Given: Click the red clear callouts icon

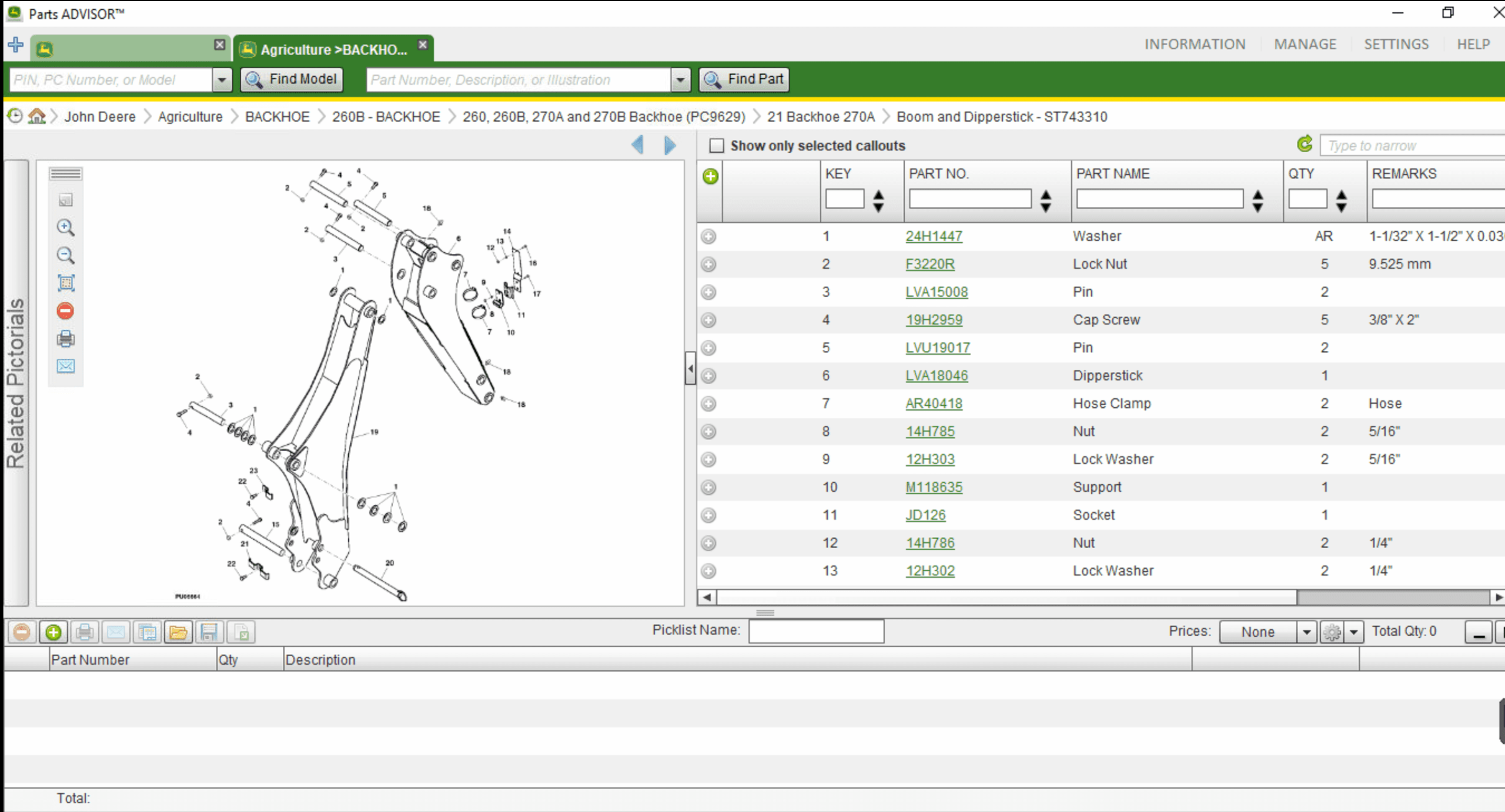Looking at the screenshot, I should 65,310.
